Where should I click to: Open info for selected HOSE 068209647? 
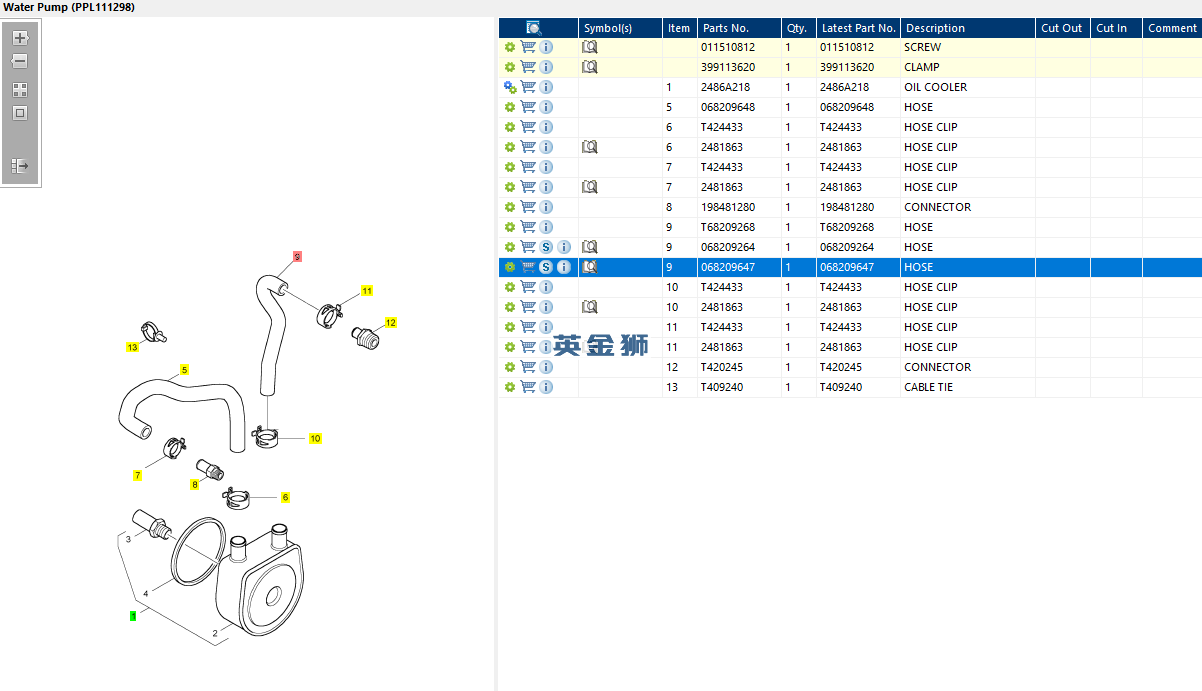click(x=564, y=267)
